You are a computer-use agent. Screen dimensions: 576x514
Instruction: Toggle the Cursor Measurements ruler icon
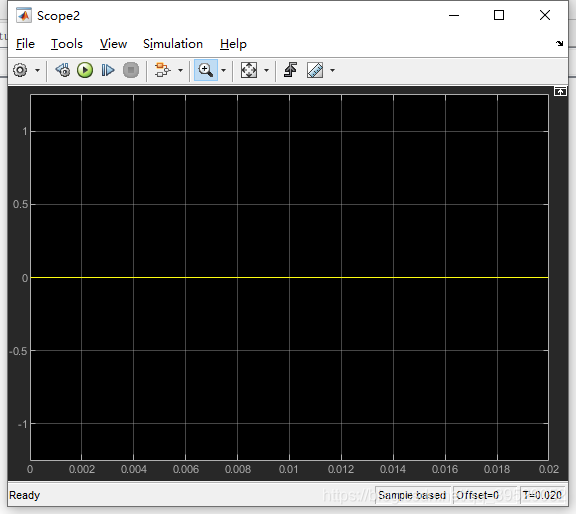(315, 70)
